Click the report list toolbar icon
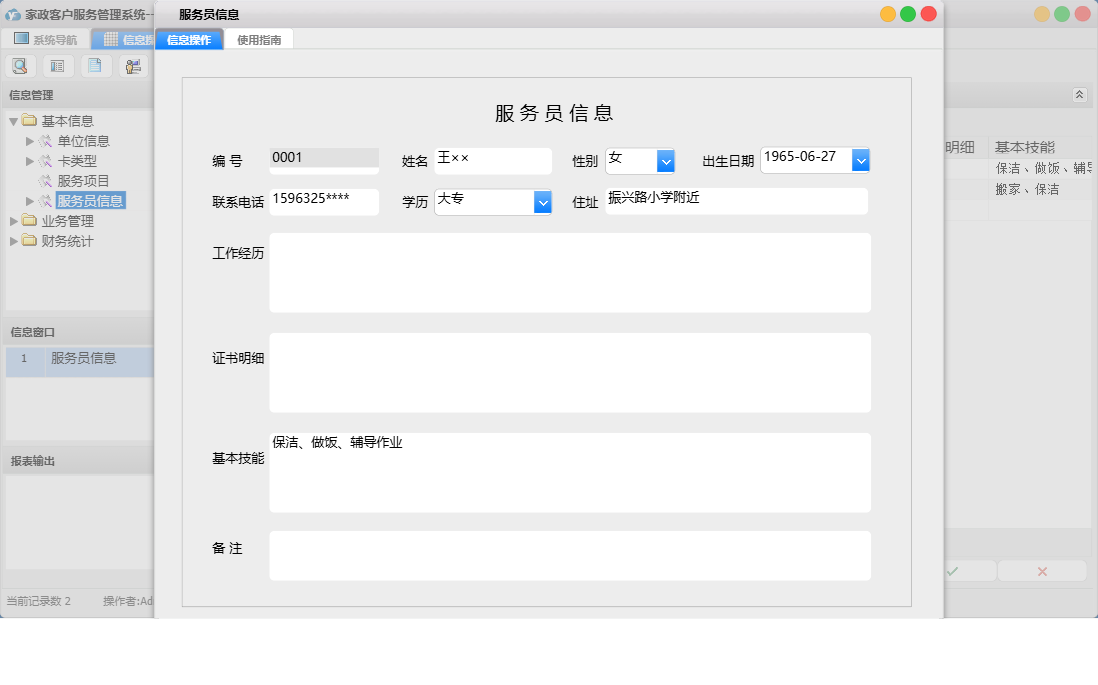 pyautogui.click(x=57, y=65)
